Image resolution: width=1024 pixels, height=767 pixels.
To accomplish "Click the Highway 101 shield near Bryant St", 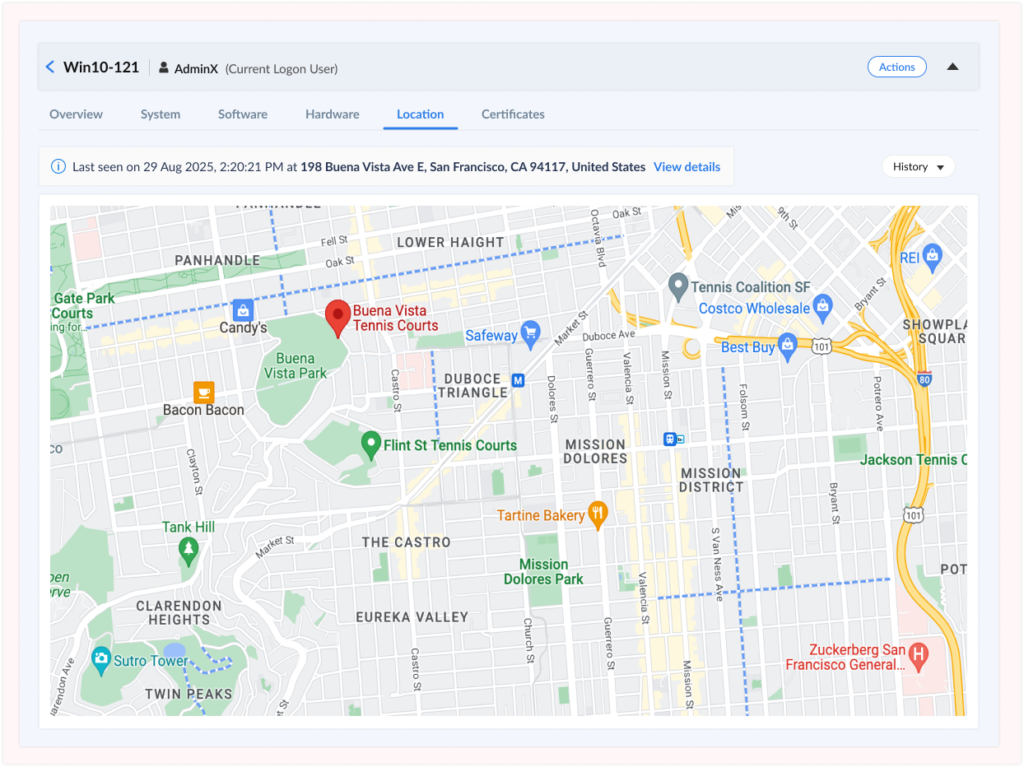I will (x=914, y=515).
